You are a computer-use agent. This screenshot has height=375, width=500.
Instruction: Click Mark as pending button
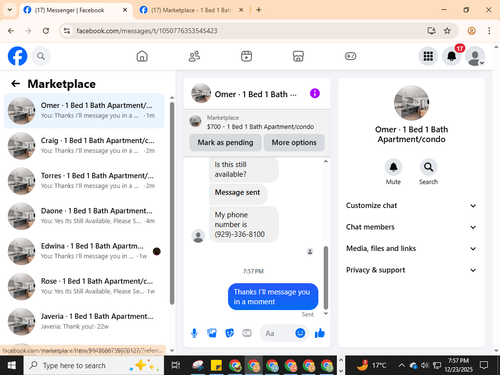(225, 142)
